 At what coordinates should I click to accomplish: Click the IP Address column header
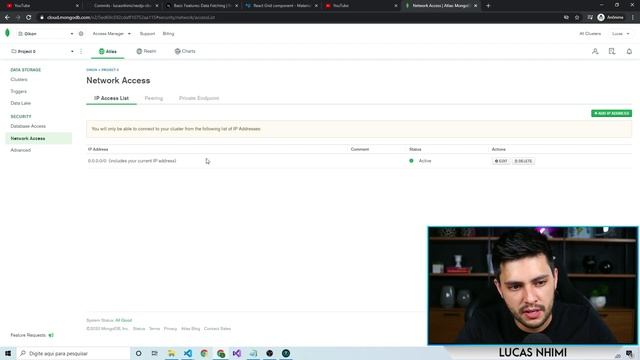click(x=98, y=149)
